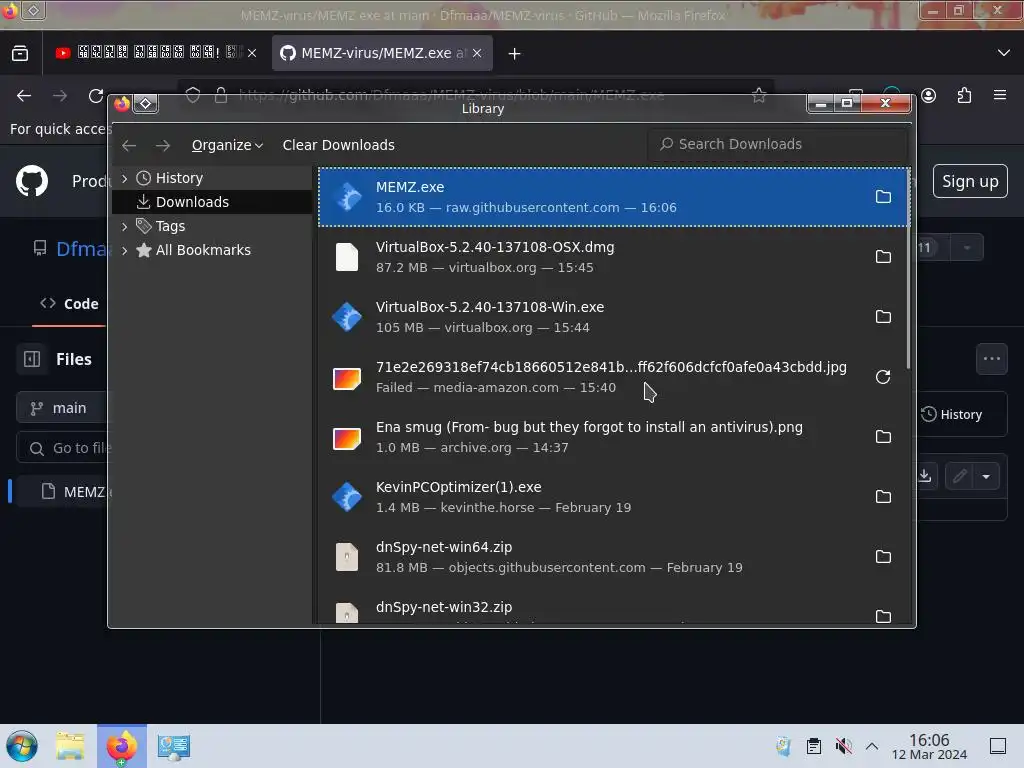Switch to MEMZ-virus/MEMZ.exe tab

pyautogui.click(x=383, y=54)
